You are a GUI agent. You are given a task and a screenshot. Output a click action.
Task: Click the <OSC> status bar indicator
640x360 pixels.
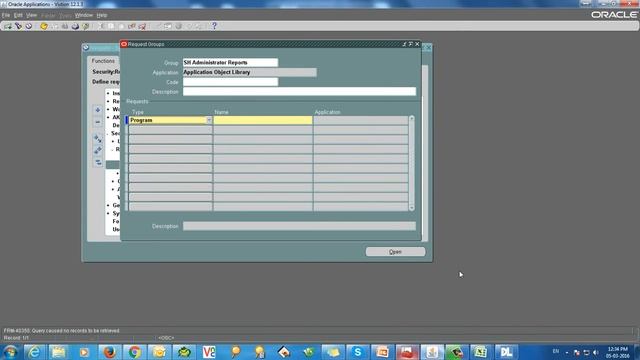[166, 338]
